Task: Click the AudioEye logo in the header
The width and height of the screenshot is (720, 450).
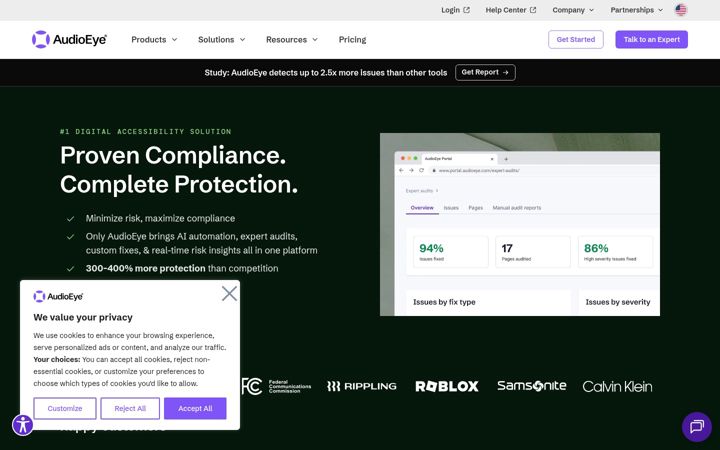Action: click(x=69, y=39)
